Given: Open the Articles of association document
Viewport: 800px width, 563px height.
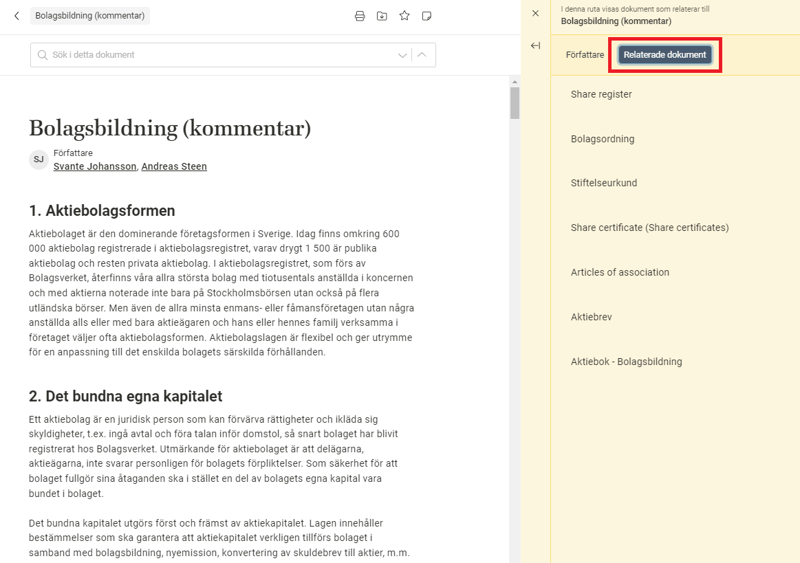Looking at the screenshot, I should tap(619, 272).
